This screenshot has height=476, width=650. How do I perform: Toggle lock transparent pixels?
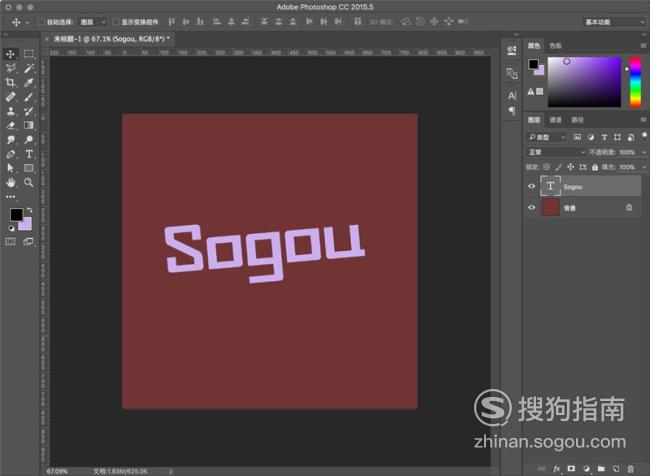coord(546,167)
